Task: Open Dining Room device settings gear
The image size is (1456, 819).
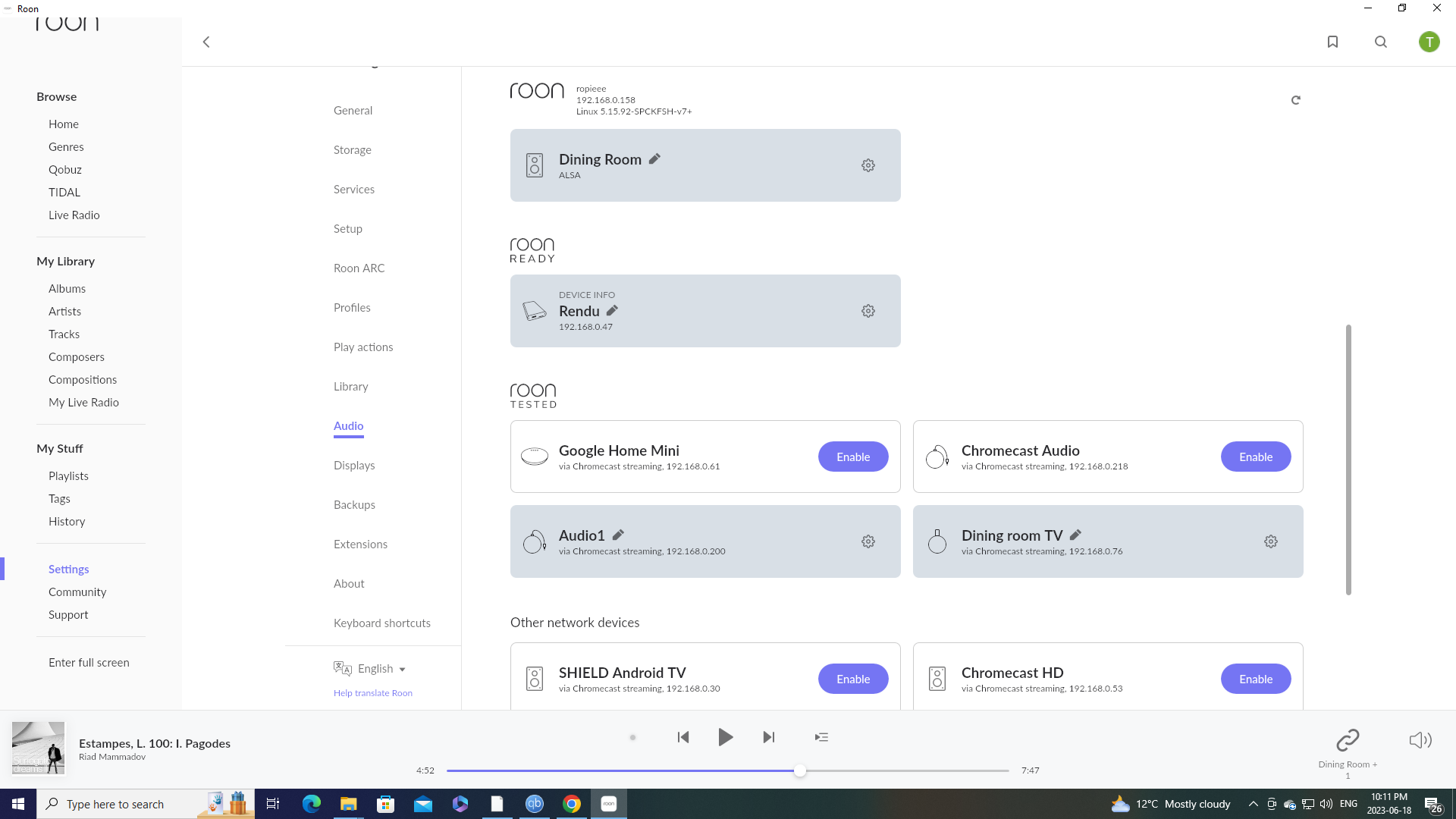Action: pos(868,165)
